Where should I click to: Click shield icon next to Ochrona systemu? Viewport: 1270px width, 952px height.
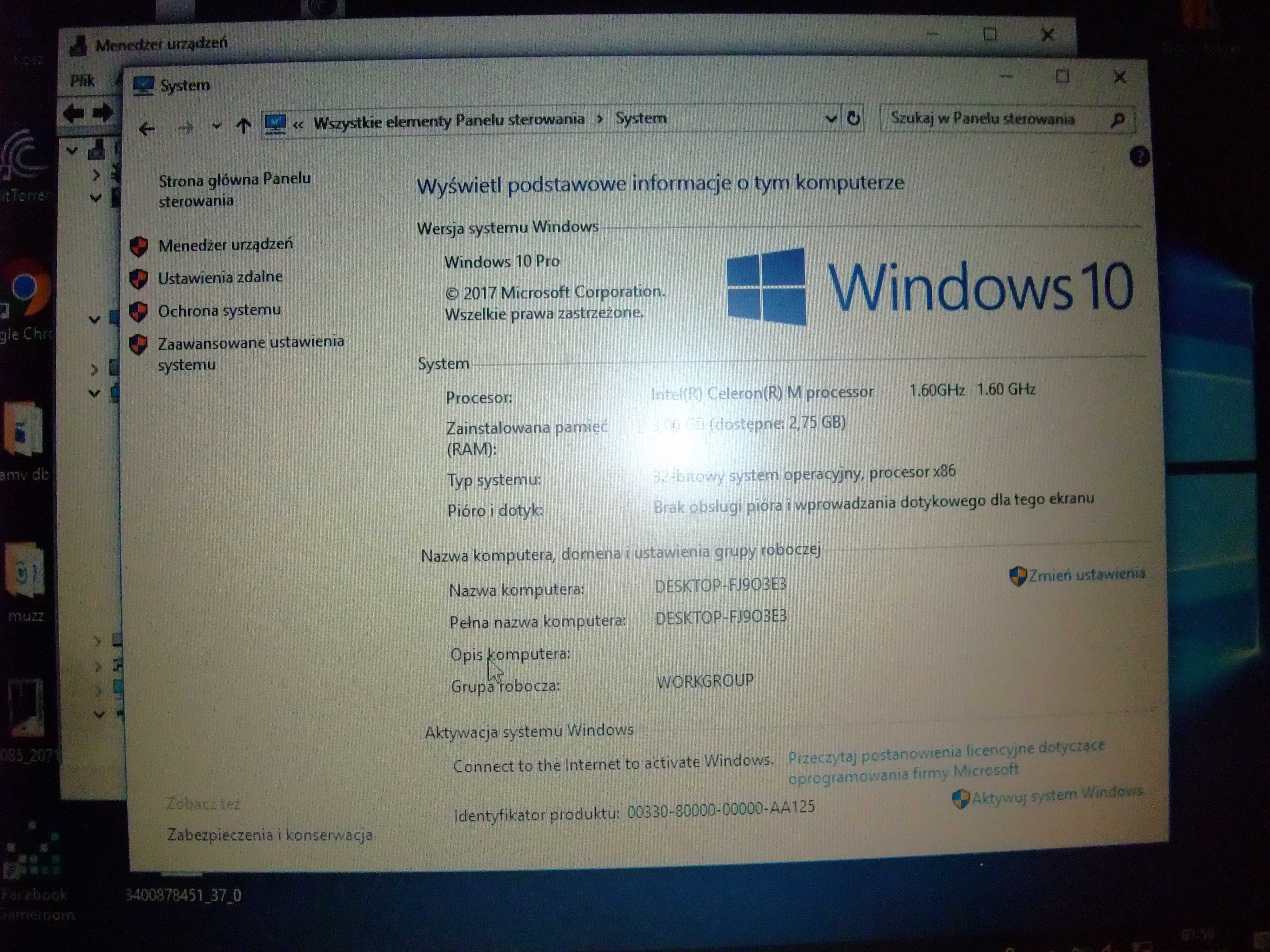(138, 312)
